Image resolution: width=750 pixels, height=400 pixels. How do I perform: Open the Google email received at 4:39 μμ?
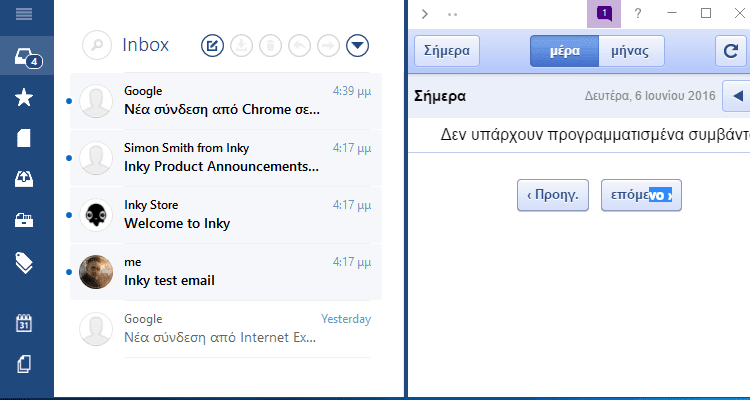(226, 101)
